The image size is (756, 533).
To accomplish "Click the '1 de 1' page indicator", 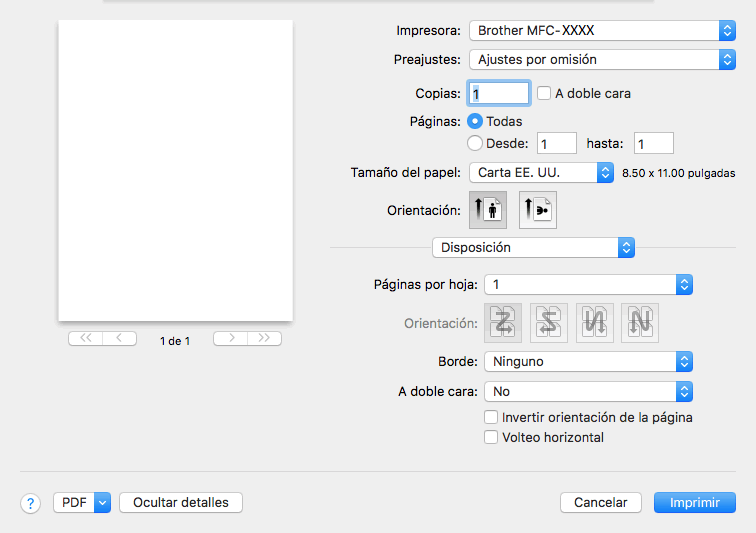I will (x=175, y=341).
